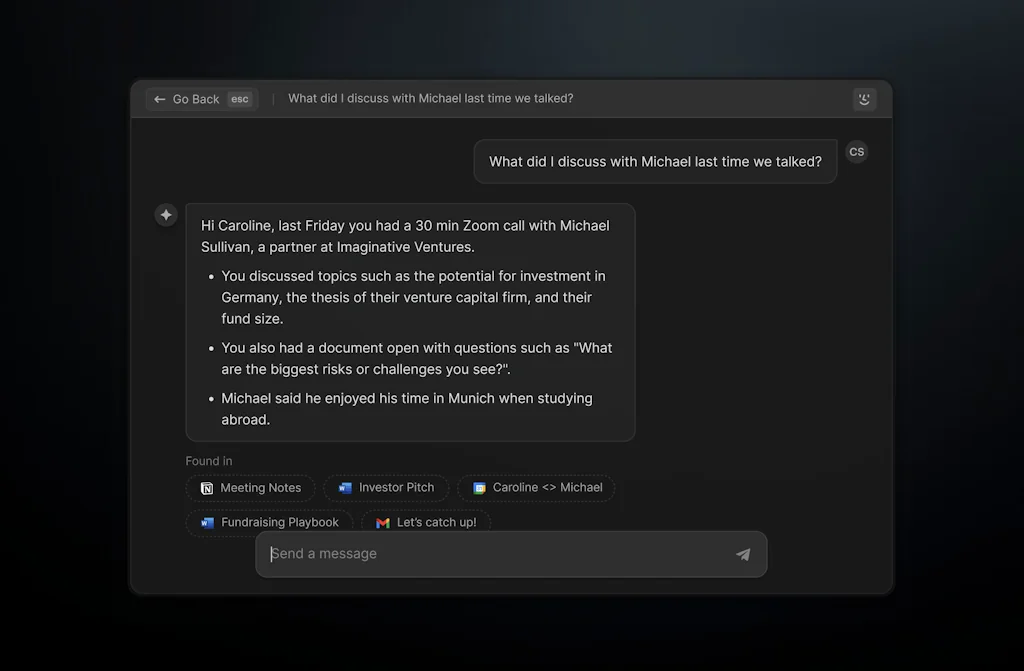
Task: Open the Let's catch up! email
Action: pyautogui.click(x=427, y=522)
